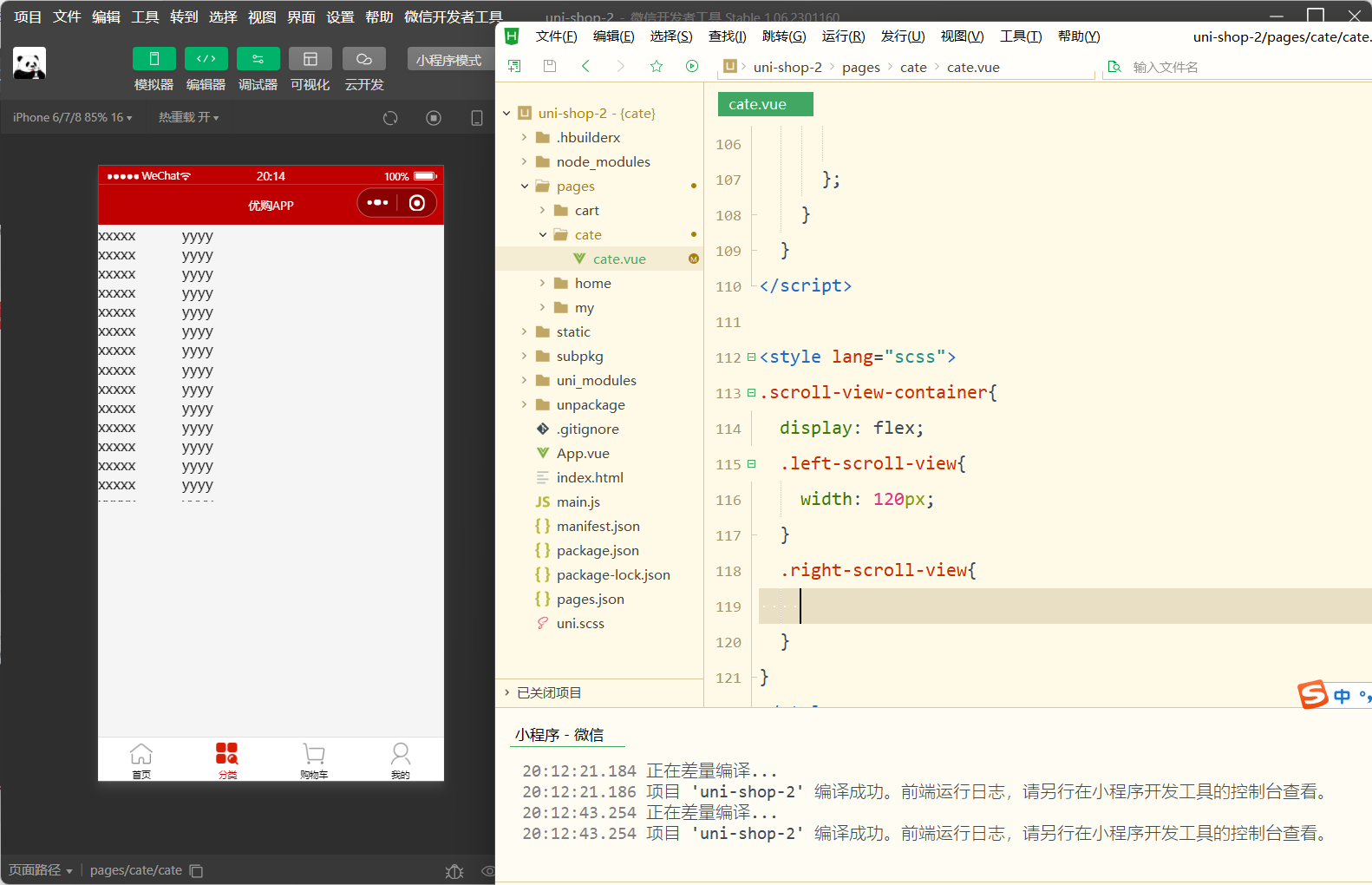Fold the style block at line 112

coord(751,357)
